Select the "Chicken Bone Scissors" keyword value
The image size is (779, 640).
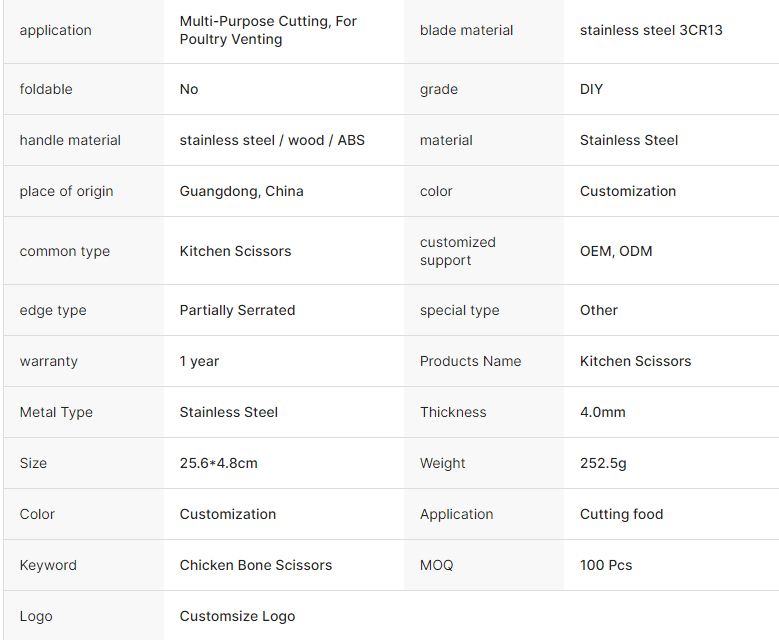point(255,565)
